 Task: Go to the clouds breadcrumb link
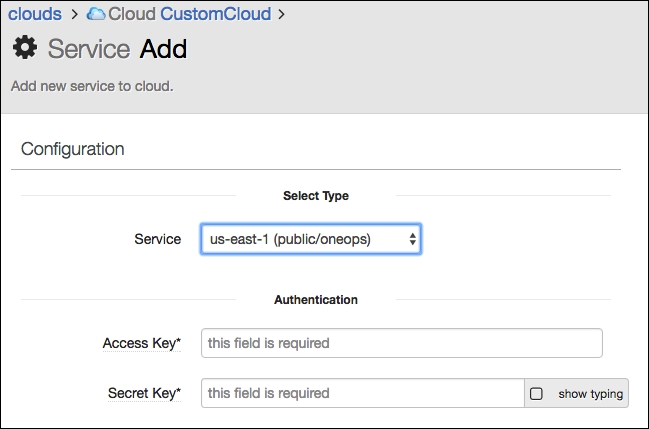(x=35, y=14)
